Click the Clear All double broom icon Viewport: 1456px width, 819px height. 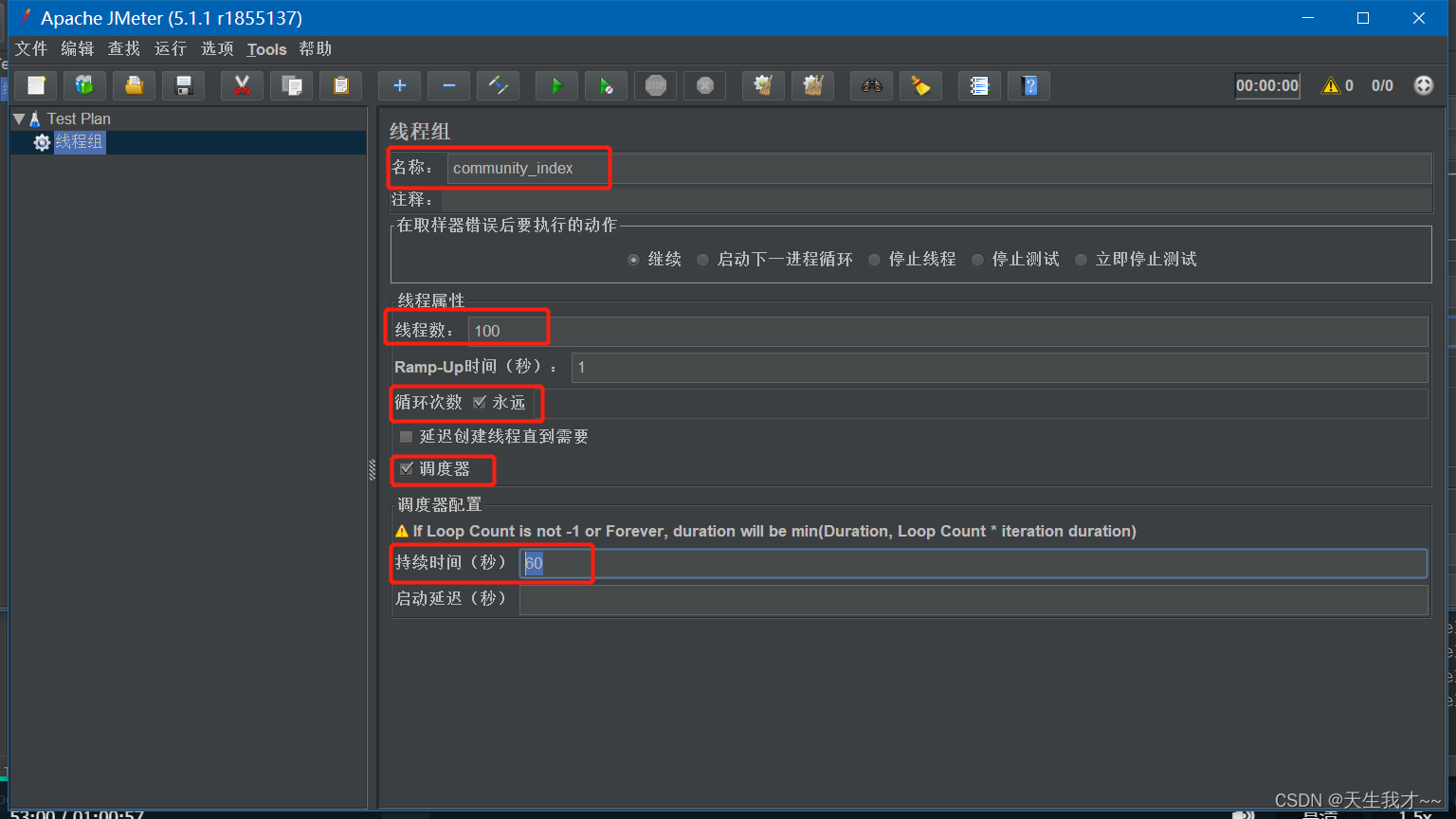pos(813,85)
